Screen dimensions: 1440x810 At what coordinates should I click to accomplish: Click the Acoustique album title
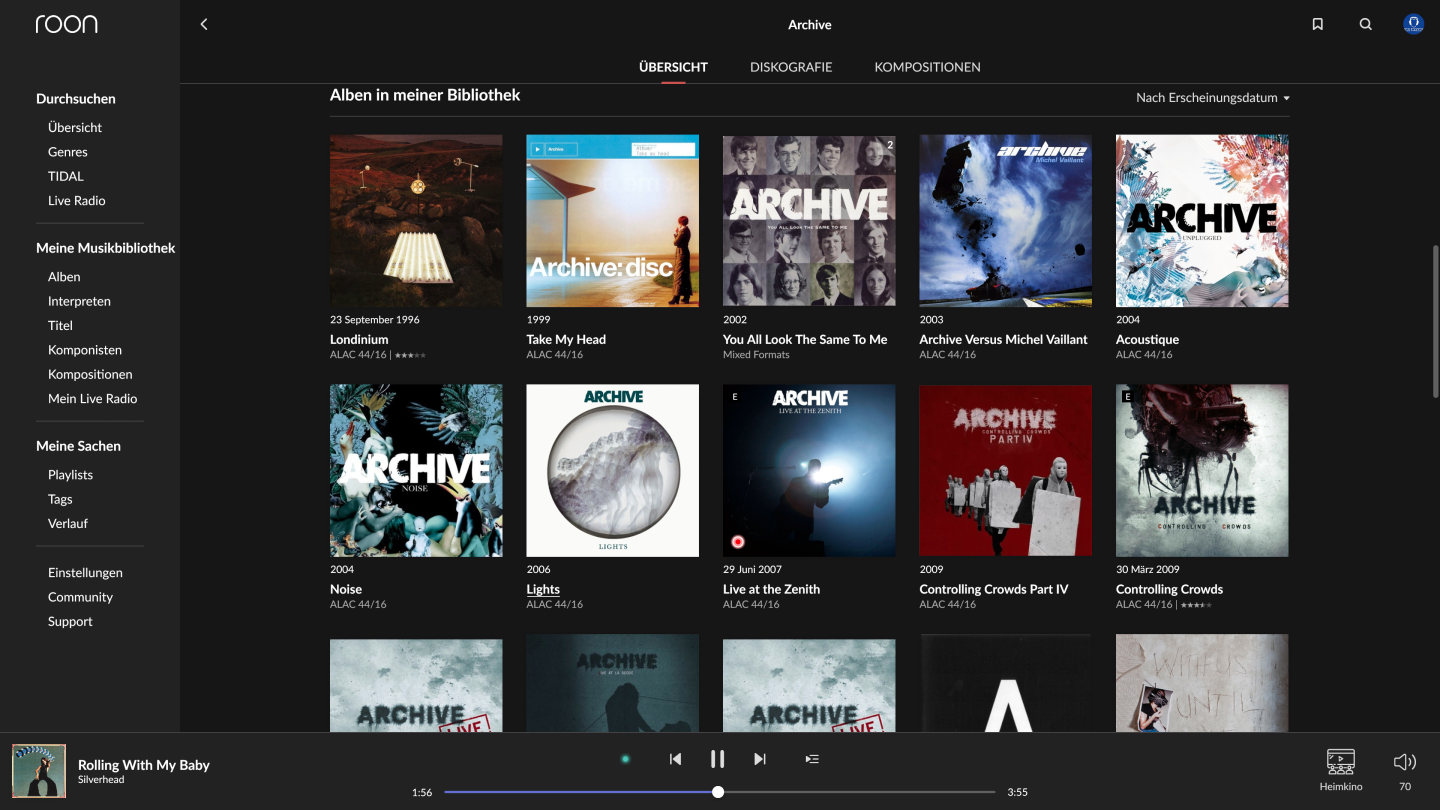pyautogui.click(x=1147, y=340)
